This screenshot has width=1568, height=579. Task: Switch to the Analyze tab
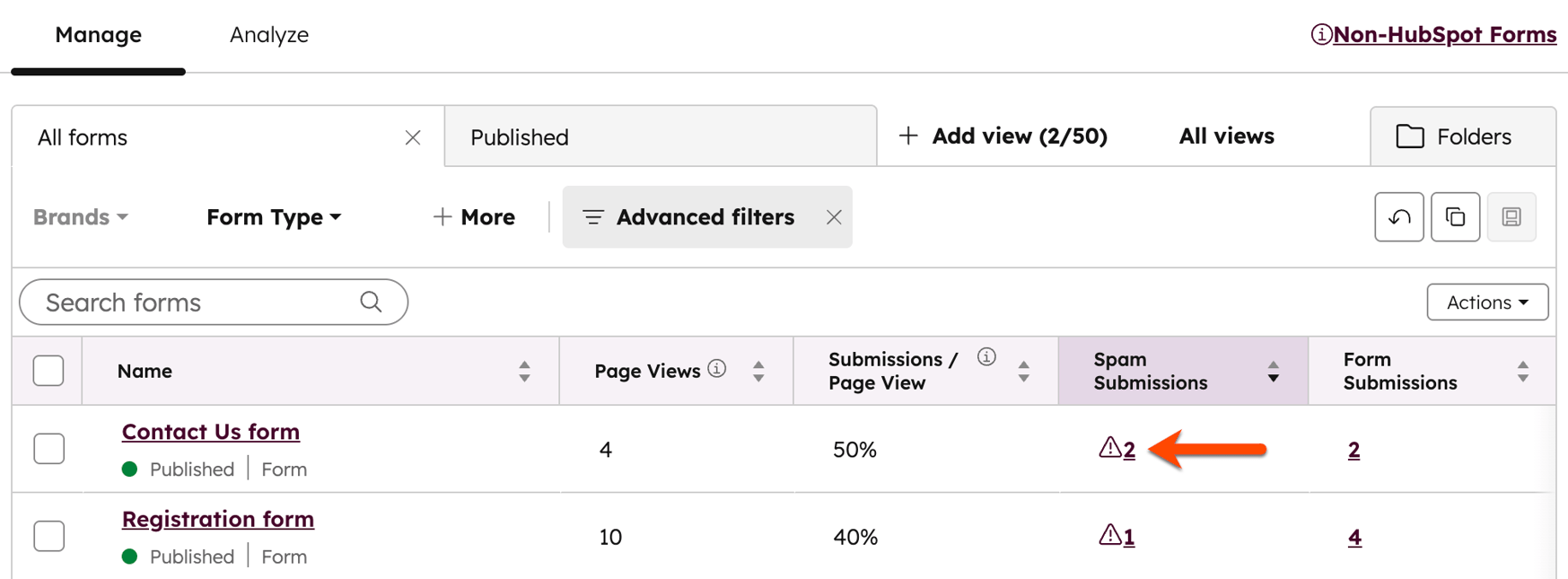[x=267, y=34]
